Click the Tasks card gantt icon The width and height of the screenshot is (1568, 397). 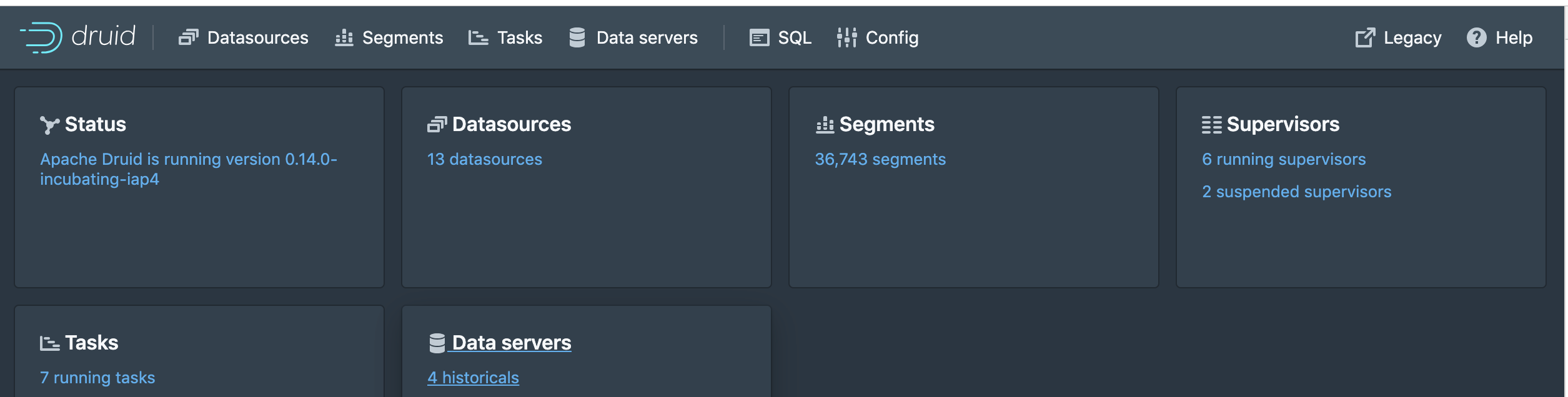click(49, 343)
